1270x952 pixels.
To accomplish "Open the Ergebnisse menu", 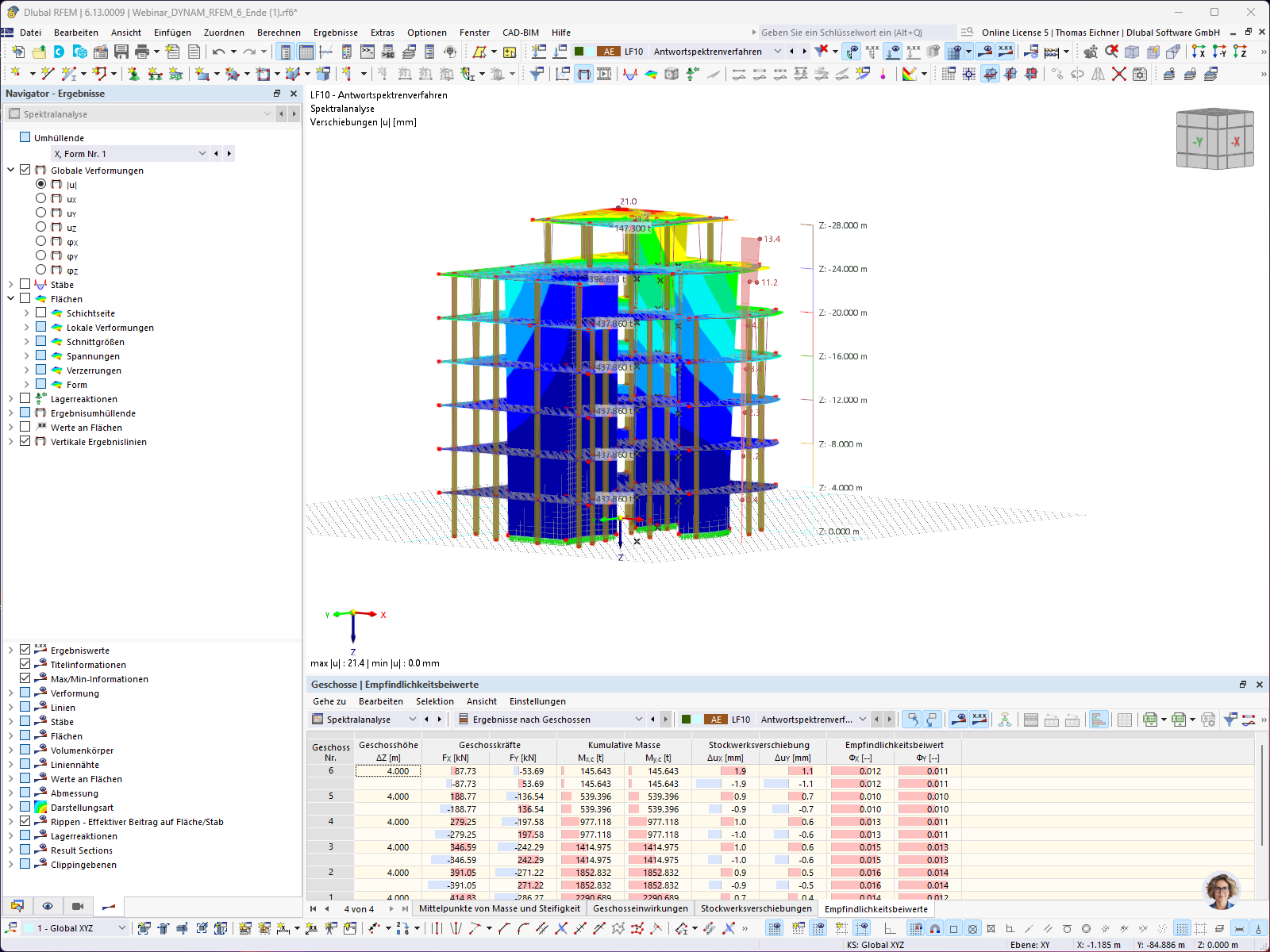I will 336,33.
